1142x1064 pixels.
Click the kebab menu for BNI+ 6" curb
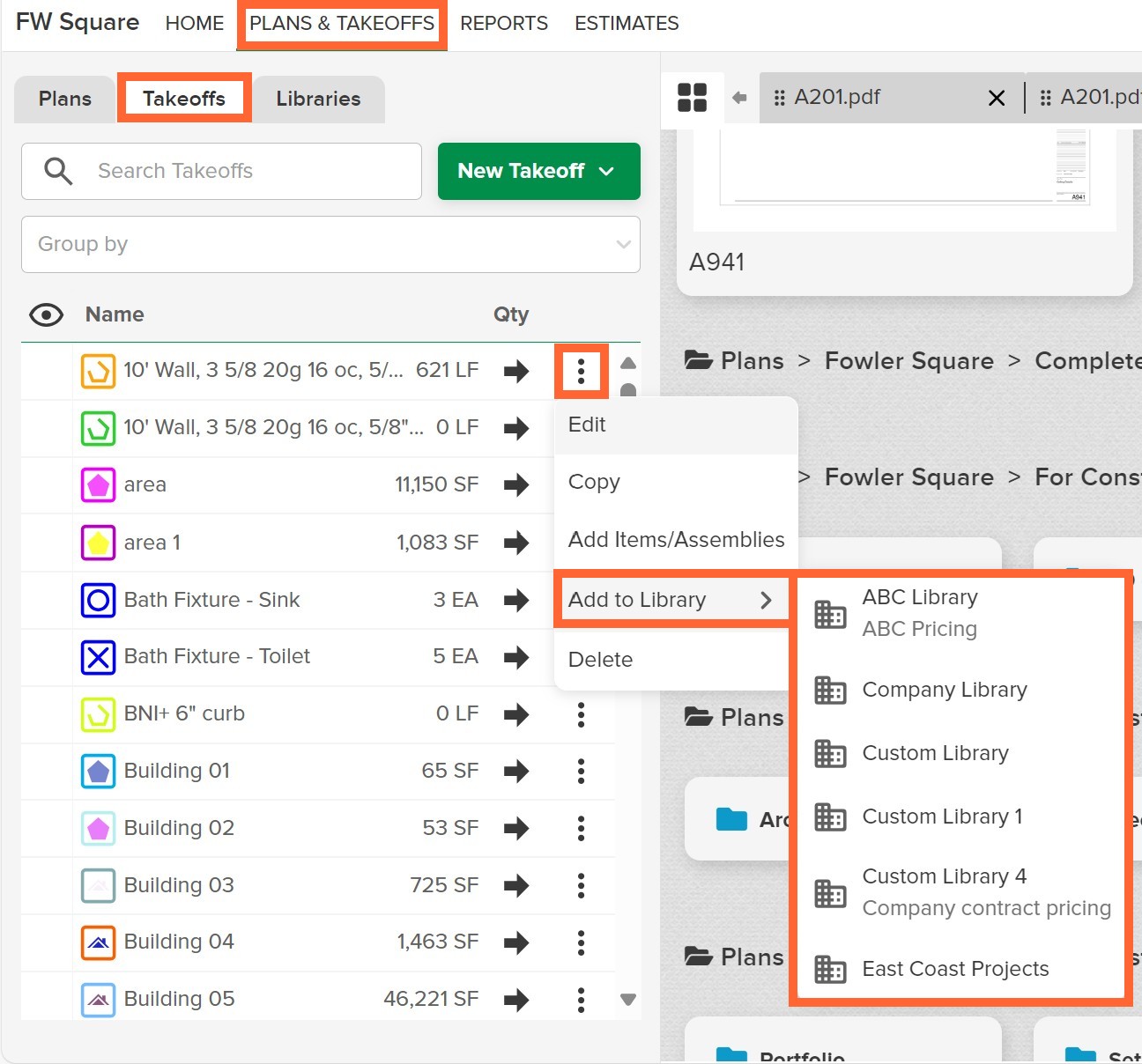tap(581, 714)
